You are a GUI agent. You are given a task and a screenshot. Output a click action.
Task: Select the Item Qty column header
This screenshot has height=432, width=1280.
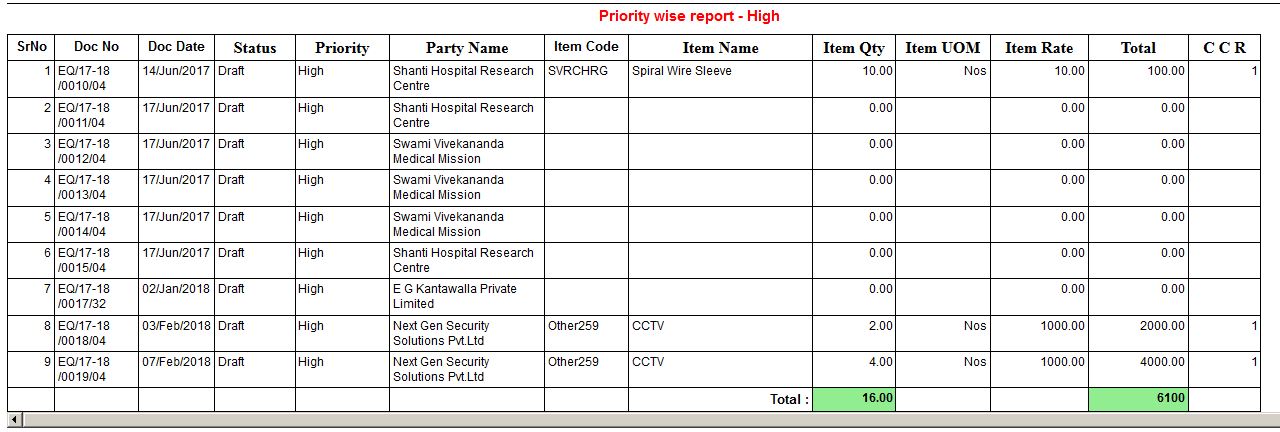[x=854, y=48]
